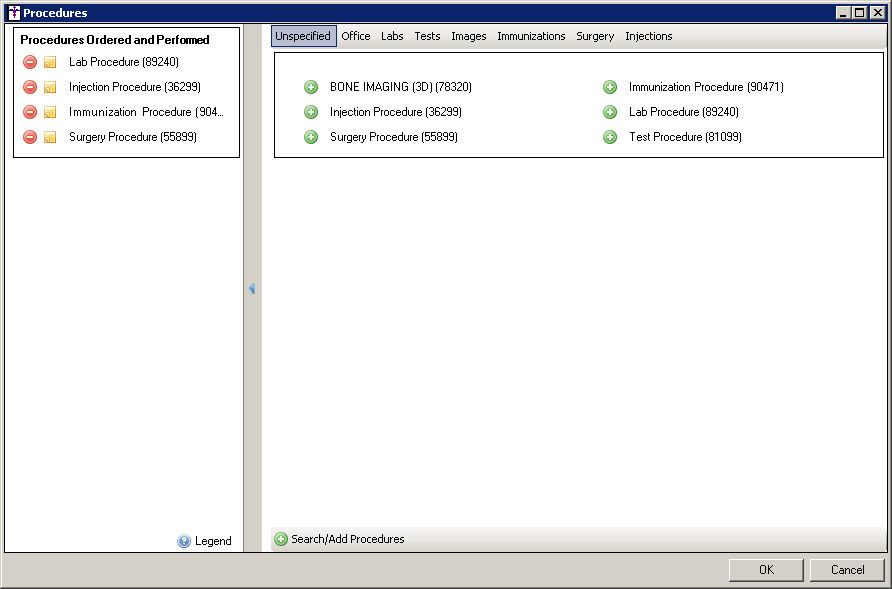Add Lab Procedure (89240) with green plus icon
892x589 pixels.
(x=610, y=112)
